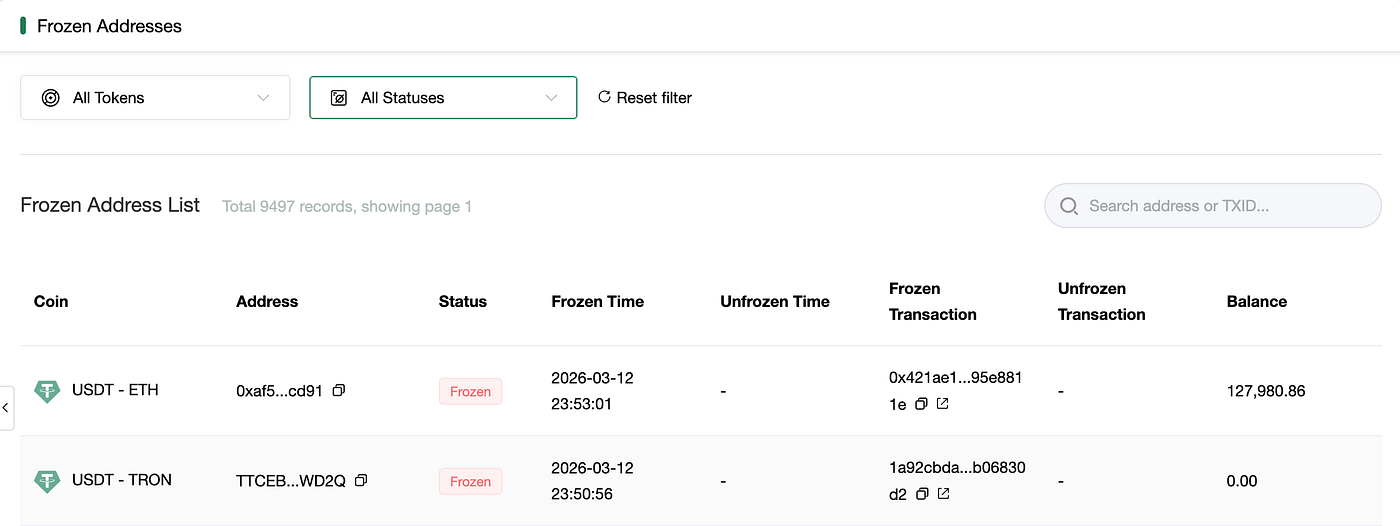Click the Balance column header
The width and height of the screenshot is (1400, 526).
[1256, 301]
